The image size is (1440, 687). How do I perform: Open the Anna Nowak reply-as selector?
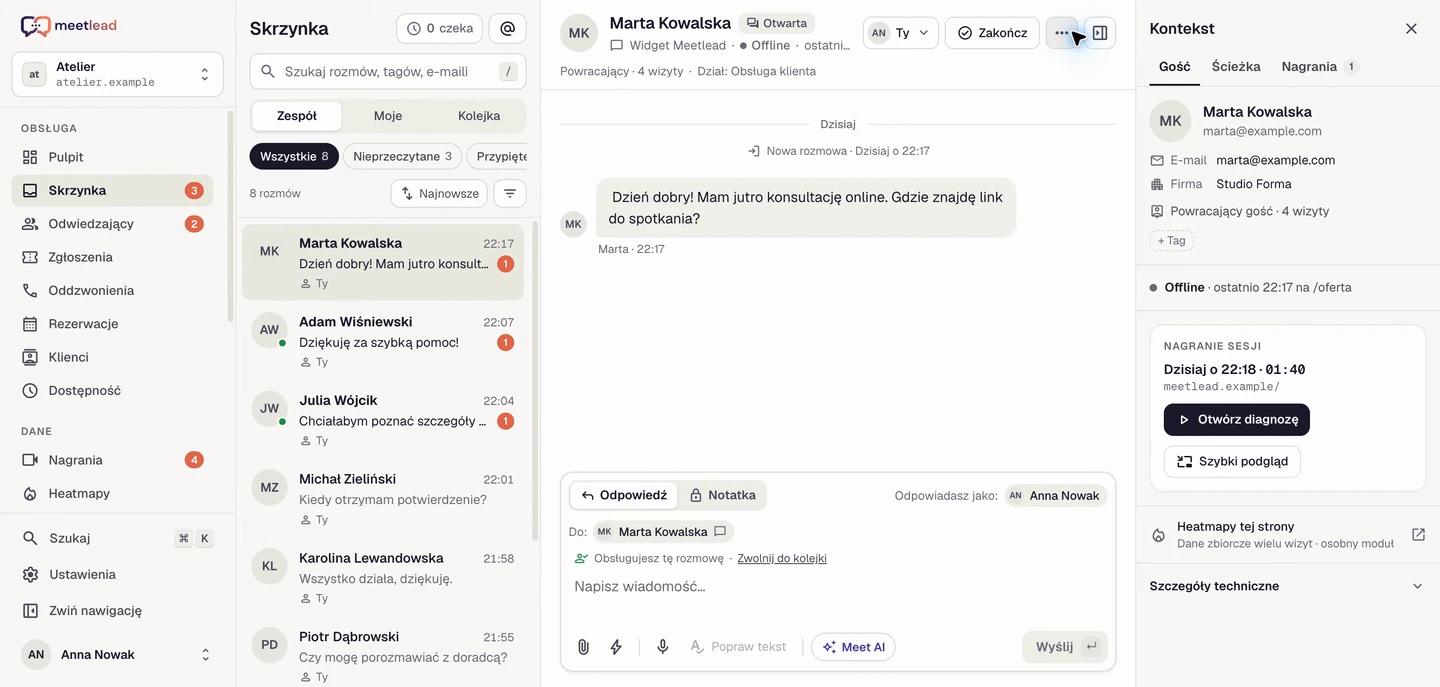click(x=1056, y=495)
